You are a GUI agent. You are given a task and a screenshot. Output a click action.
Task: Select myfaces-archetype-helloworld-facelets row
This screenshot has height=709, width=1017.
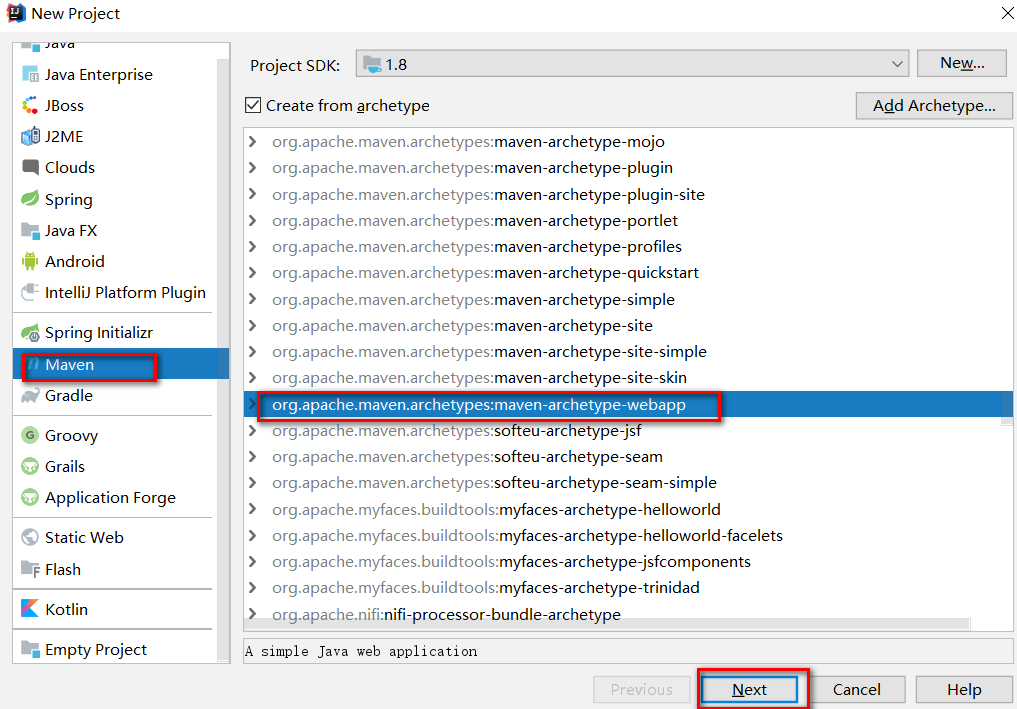coord(628,535)
